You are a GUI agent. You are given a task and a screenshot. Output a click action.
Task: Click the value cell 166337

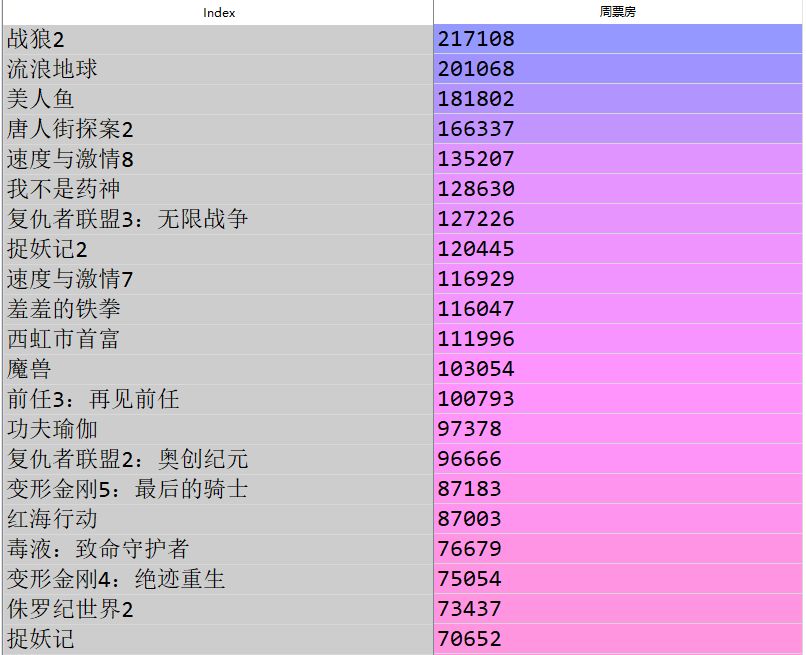(x=617, y=129)
